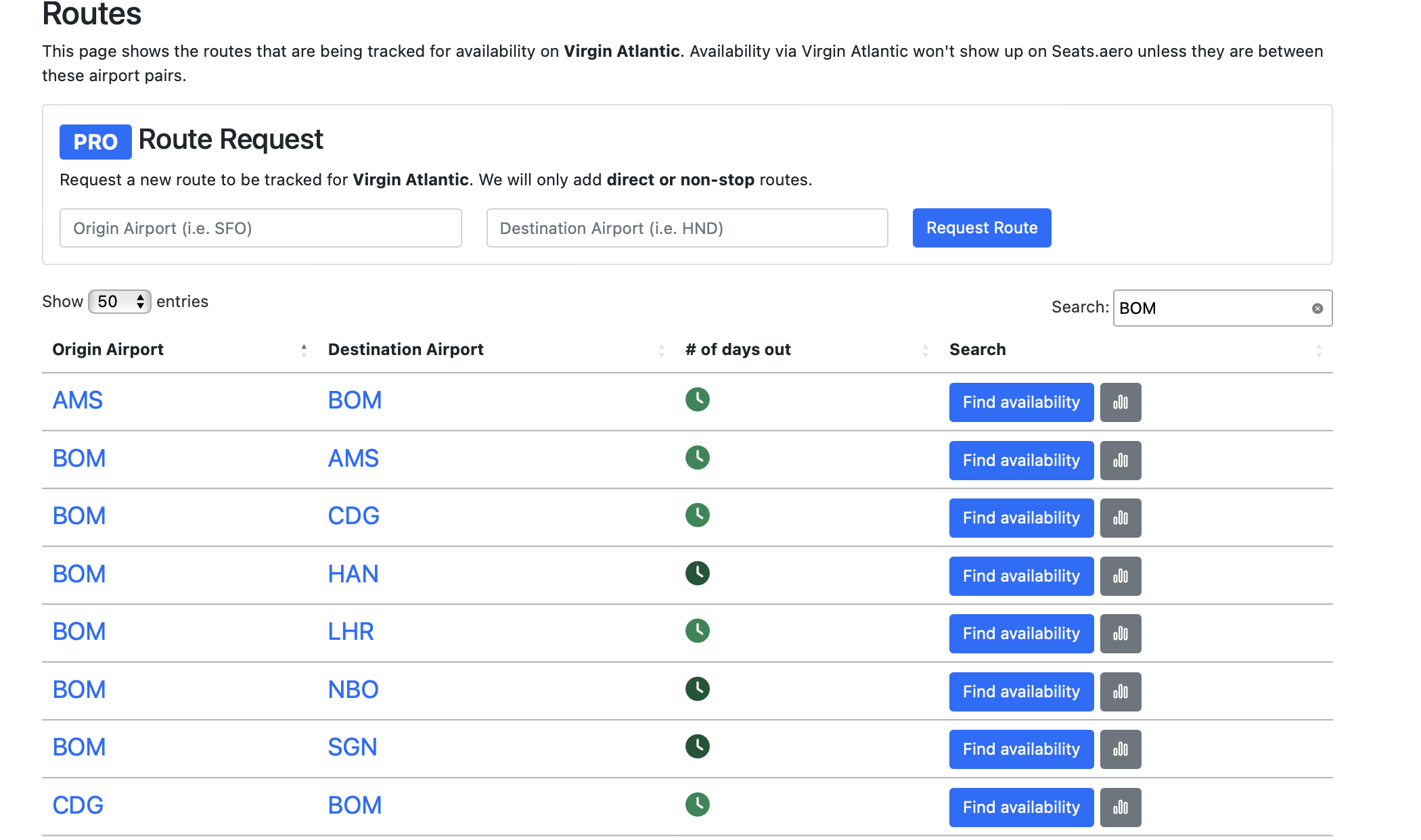The width and height of the screenshot is (1421, 840).
Task: Open stats chart for AMS to BOM route
Action: coord(1120,402)
